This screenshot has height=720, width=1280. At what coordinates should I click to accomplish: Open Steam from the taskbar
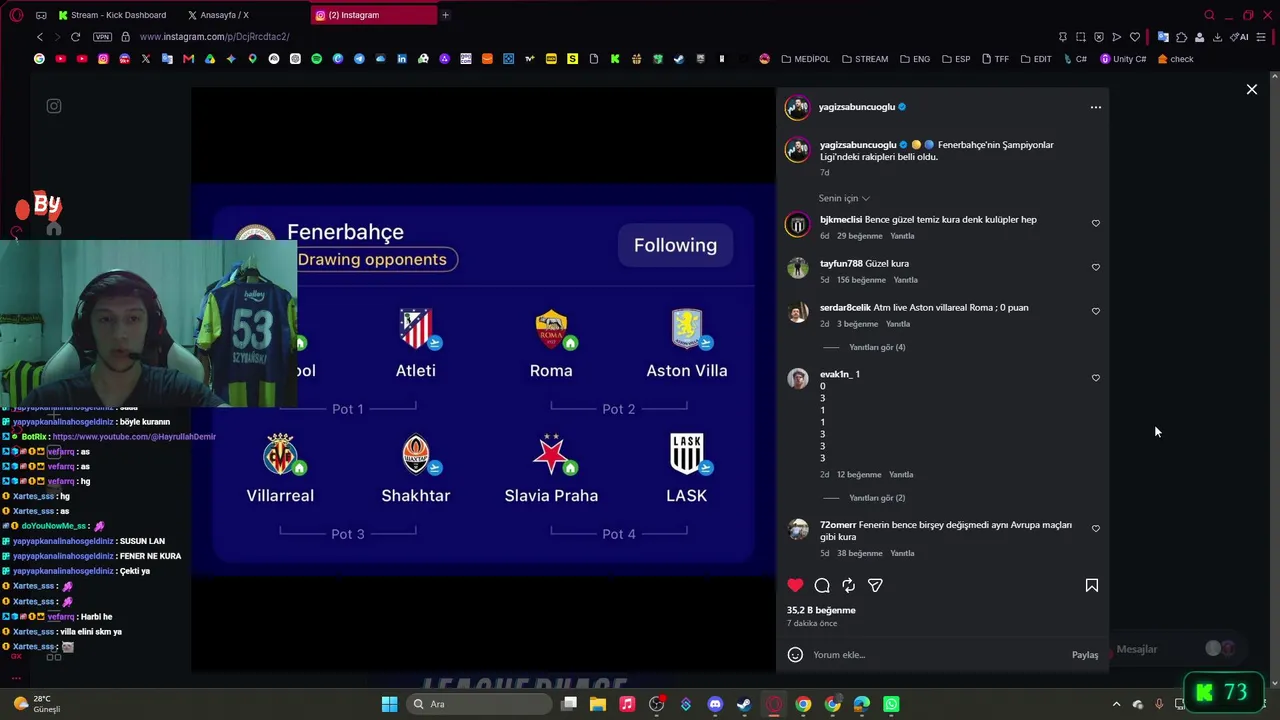tap(744, 704)
